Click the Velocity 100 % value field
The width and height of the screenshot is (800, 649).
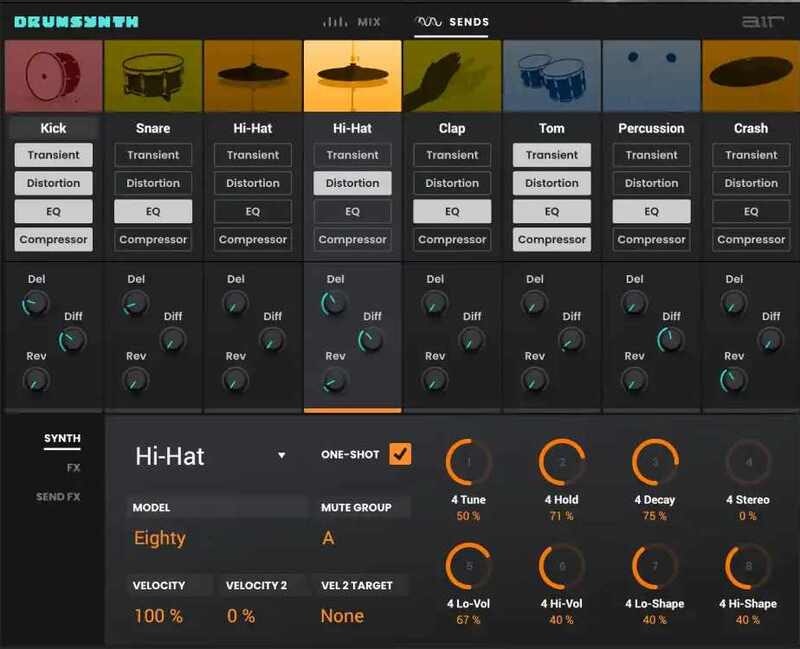168,616
